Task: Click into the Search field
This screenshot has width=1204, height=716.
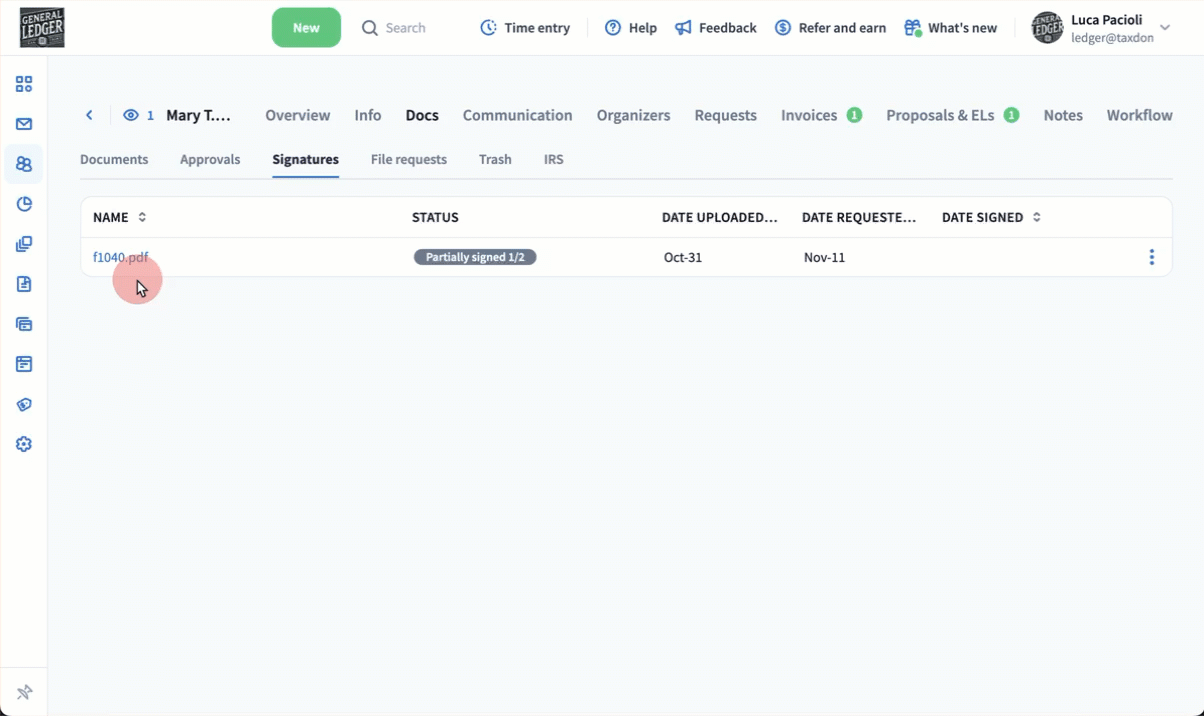Action: 405,28
